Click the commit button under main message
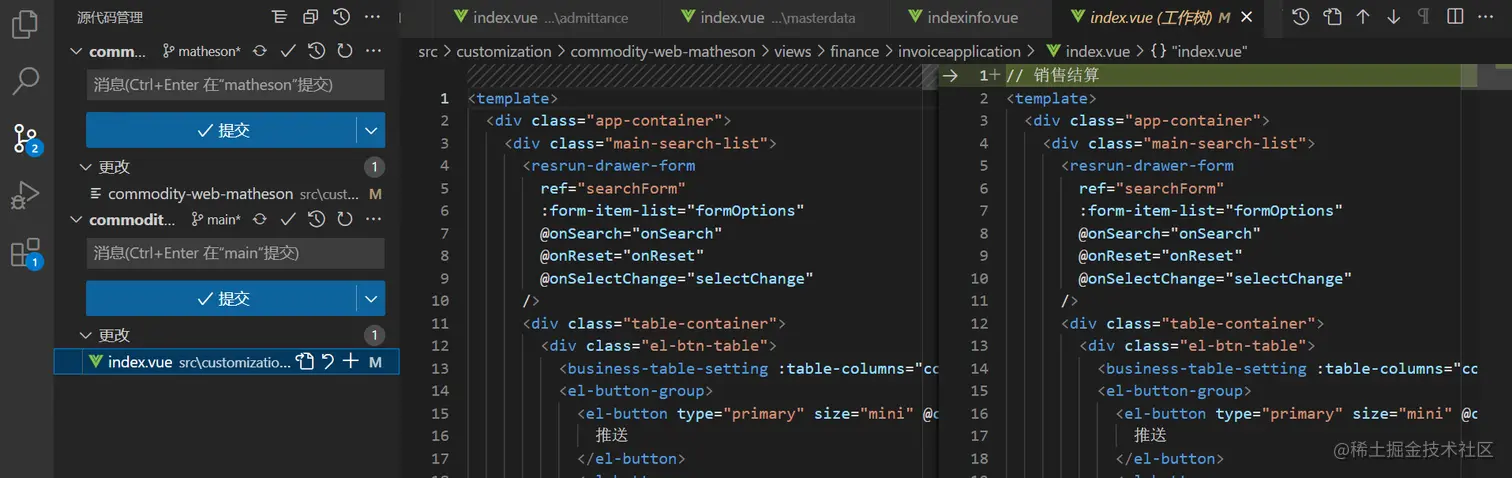This screenshot has height=478, width=1512. [221, 298]
